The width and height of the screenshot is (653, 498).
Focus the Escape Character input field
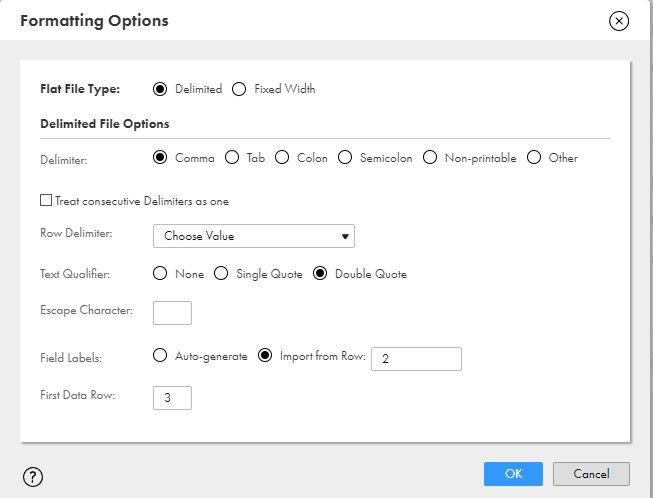coord(172,313)
